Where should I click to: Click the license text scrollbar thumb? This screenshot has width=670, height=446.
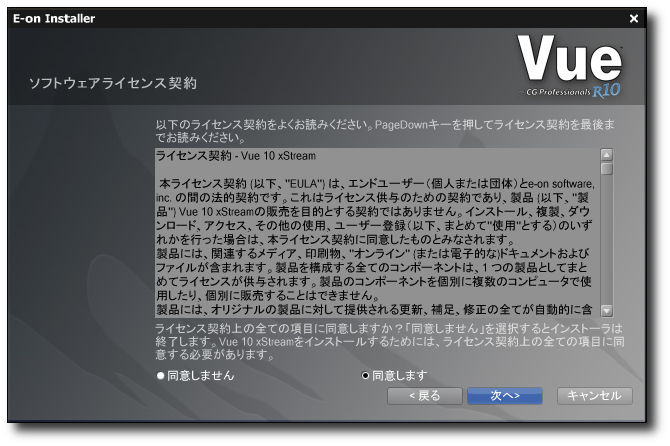click(x=606, y=168)
